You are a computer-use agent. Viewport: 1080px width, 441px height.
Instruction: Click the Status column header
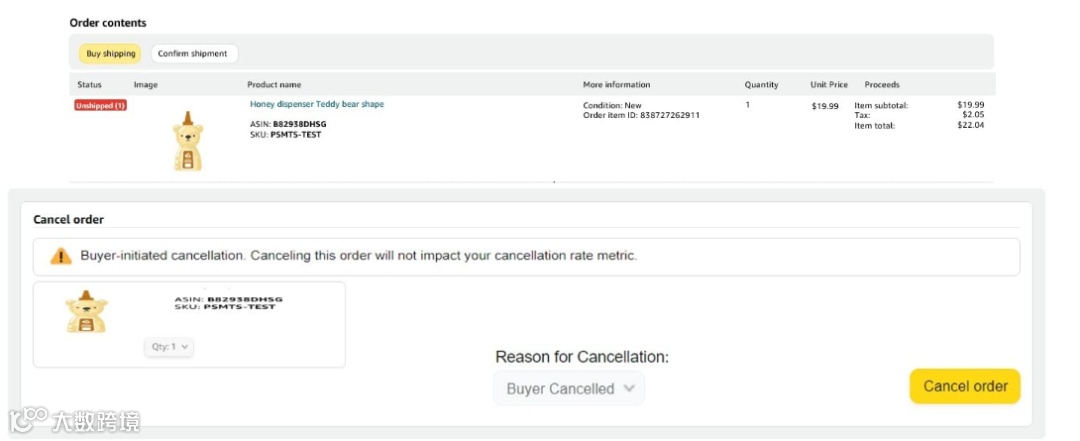[x=89, y=85]
